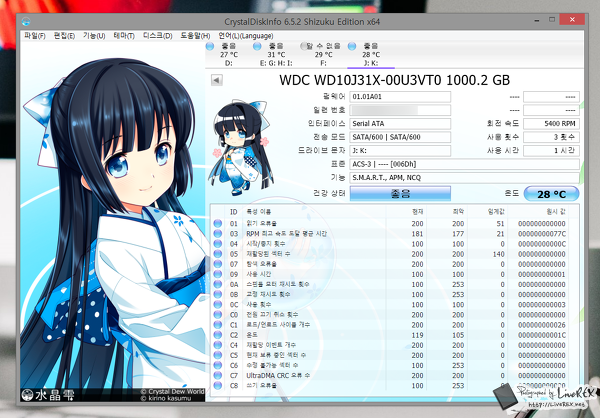Click the large Shizuku character artwork
600x418 pixels.
pos(112,222)
